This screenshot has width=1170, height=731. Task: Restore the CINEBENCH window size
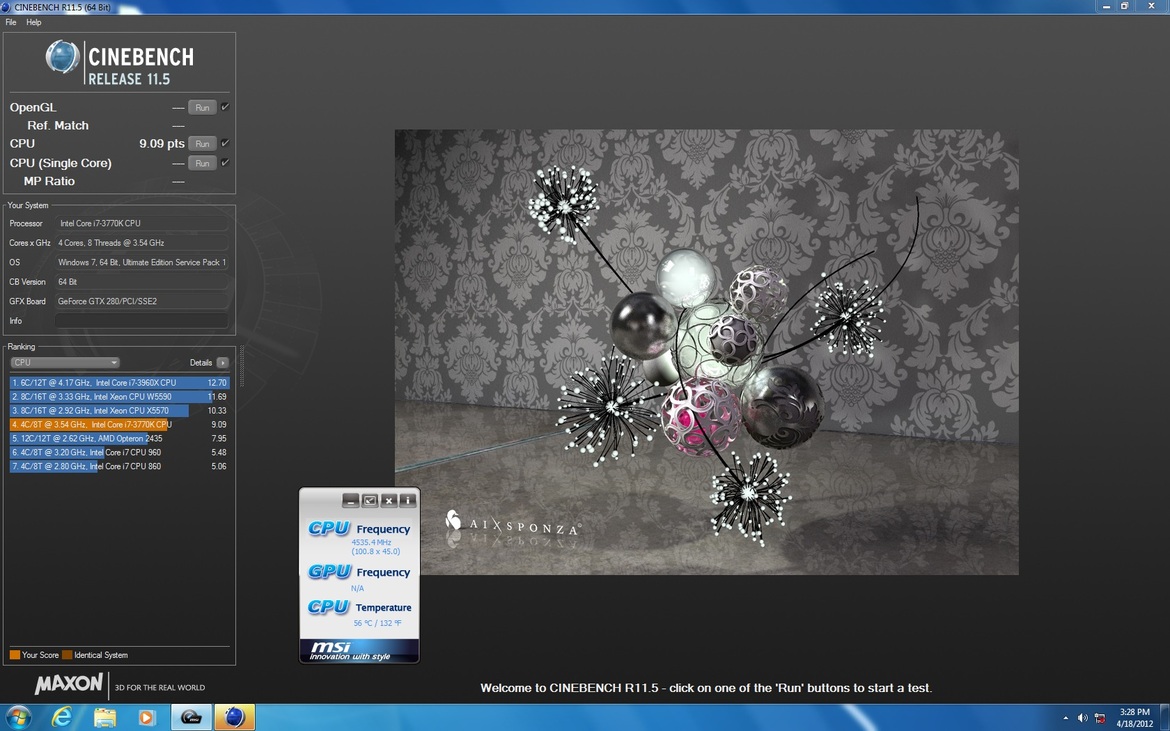click(x=1125, y=6)
